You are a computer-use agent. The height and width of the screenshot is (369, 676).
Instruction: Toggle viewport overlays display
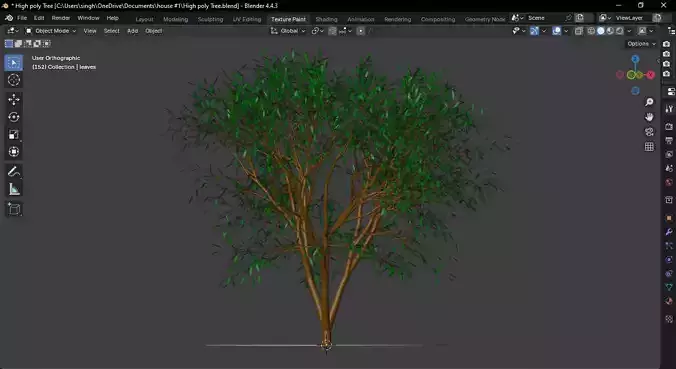pos(557,31)
